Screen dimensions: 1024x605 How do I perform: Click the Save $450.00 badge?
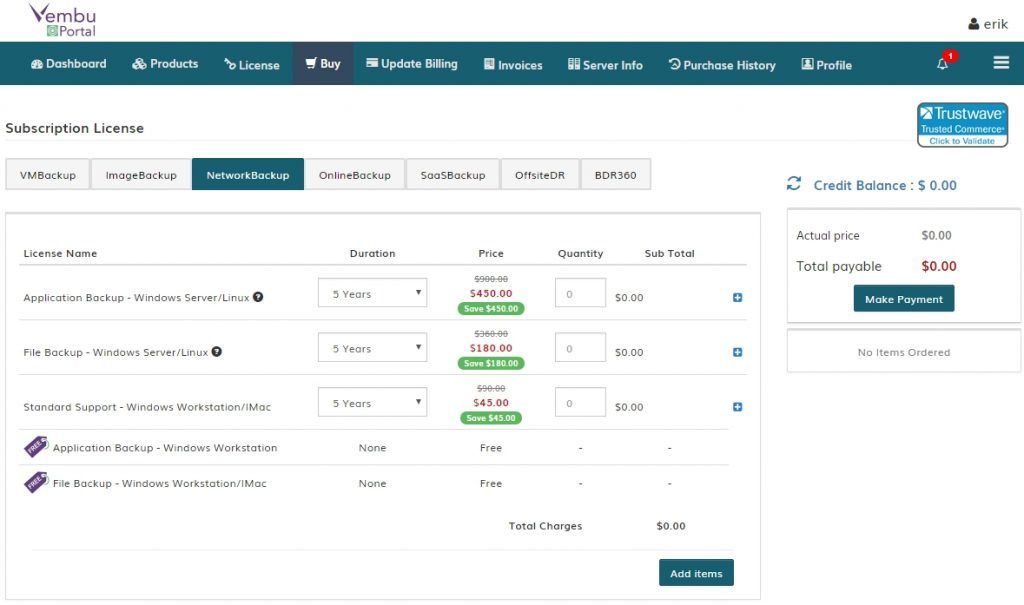pyautogui.click(x=491, y=308)
